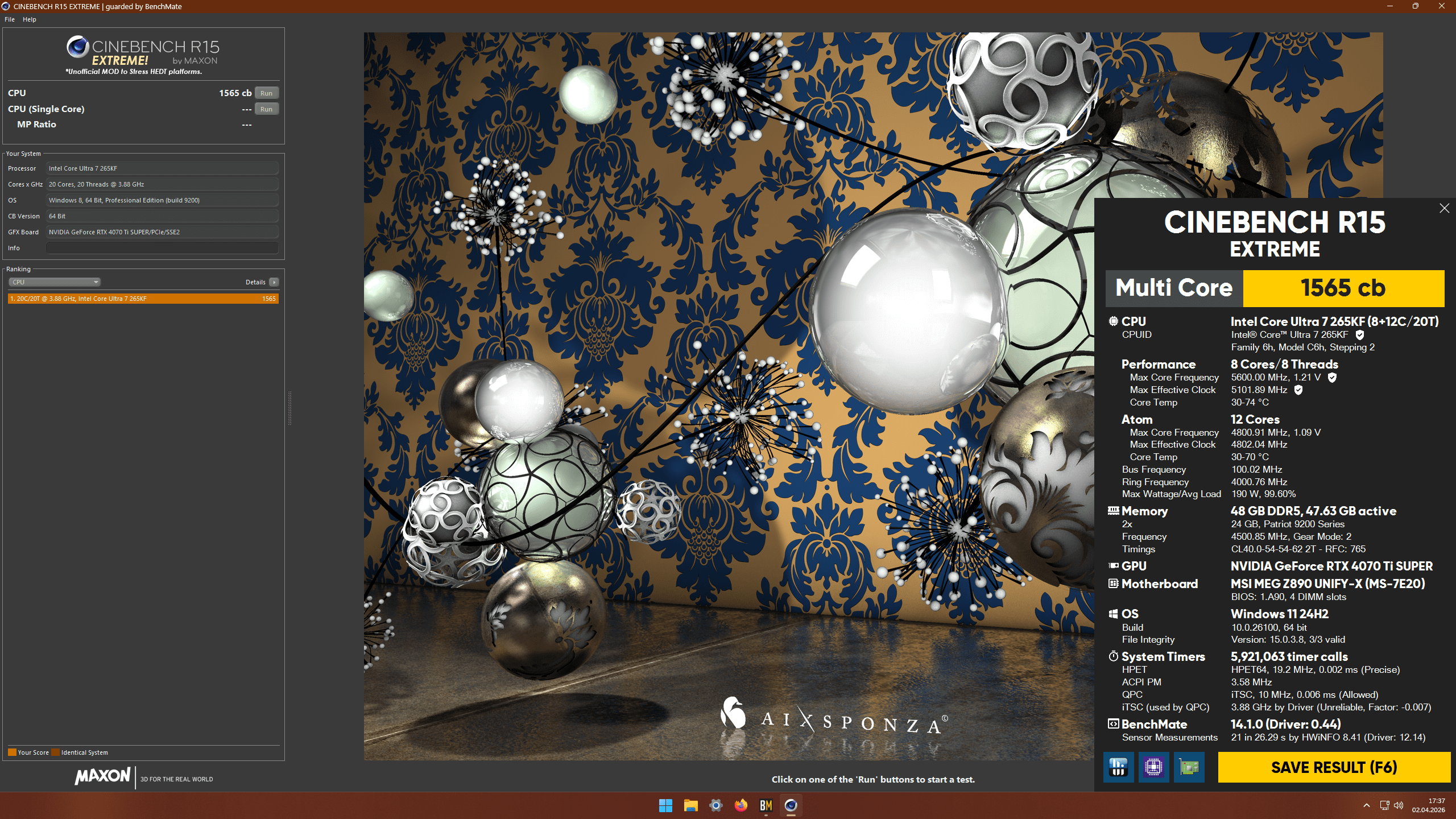Show hidden system tray icons
The image size is (1456, 819).
click(1366, 805)
